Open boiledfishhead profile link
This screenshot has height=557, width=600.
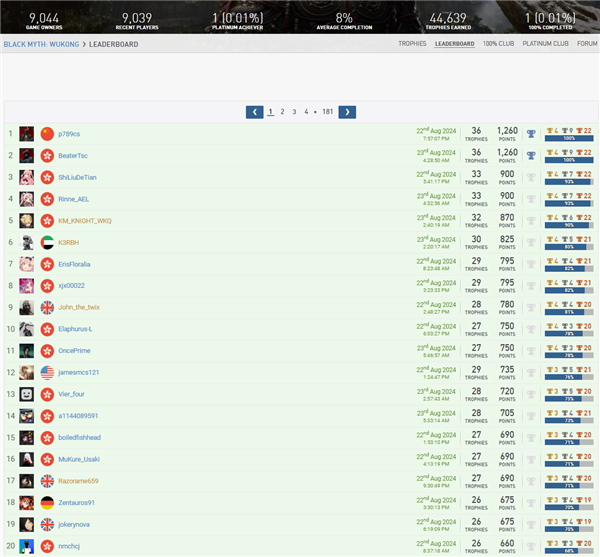tap(80, 438)
